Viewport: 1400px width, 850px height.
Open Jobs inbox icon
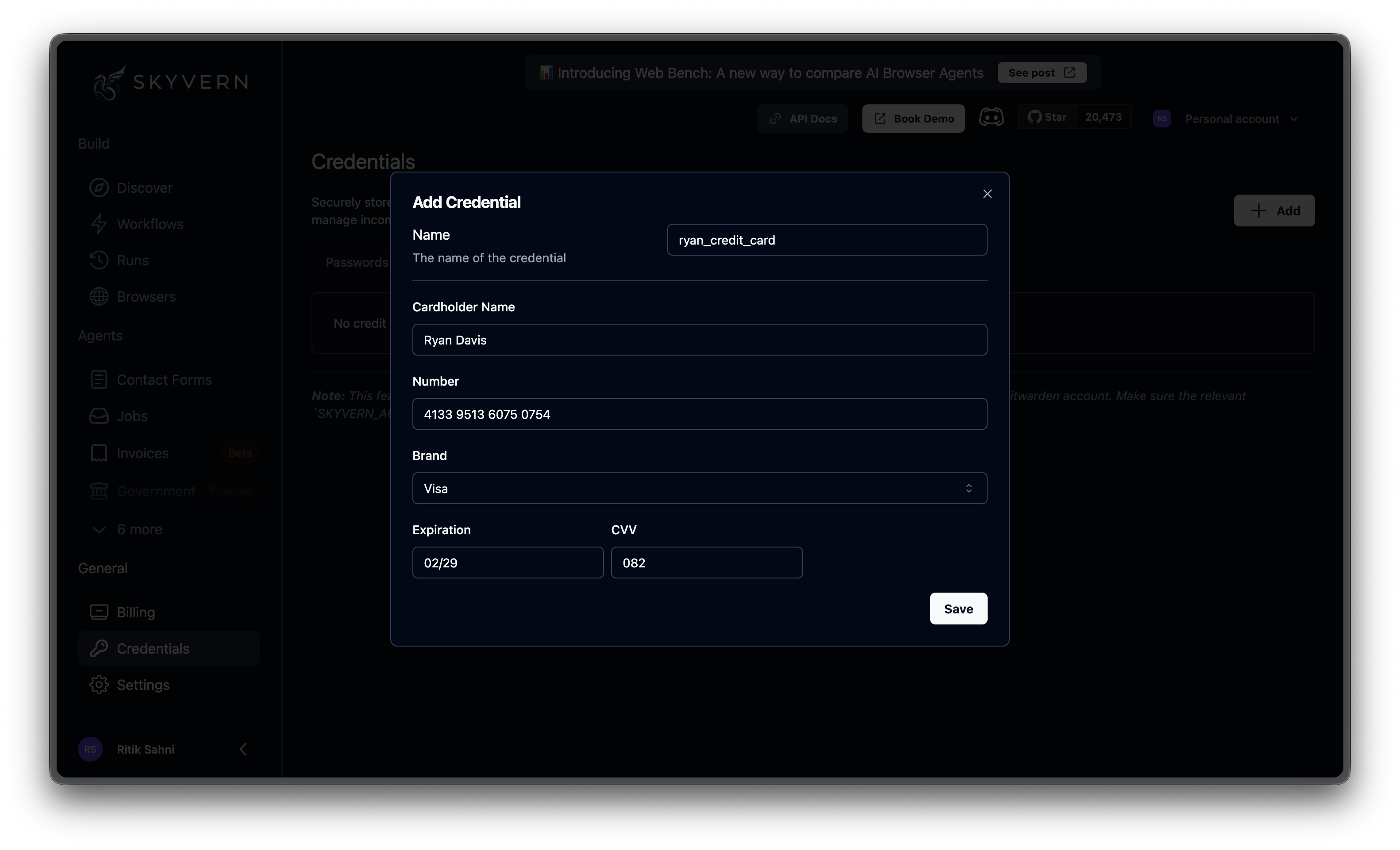coord(99,416)
